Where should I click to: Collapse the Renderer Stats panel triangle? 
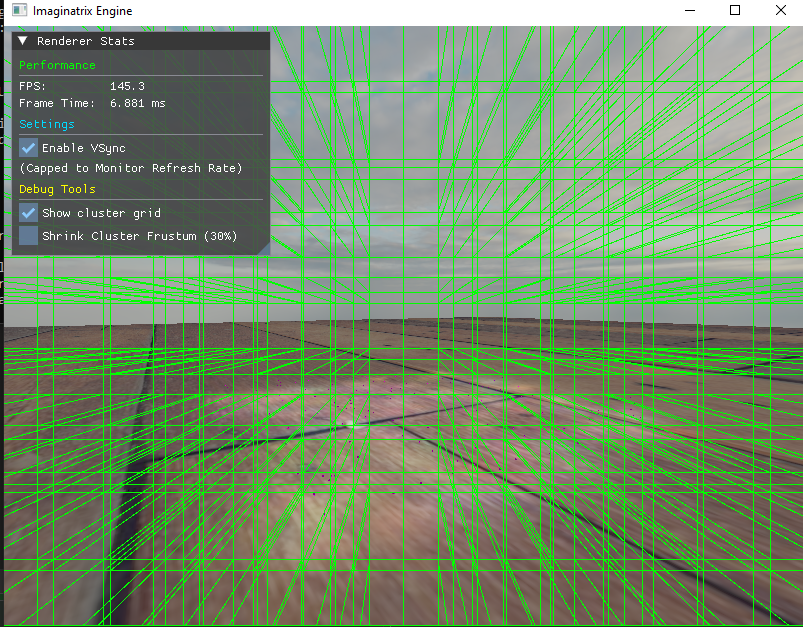(x=23, y=40)
